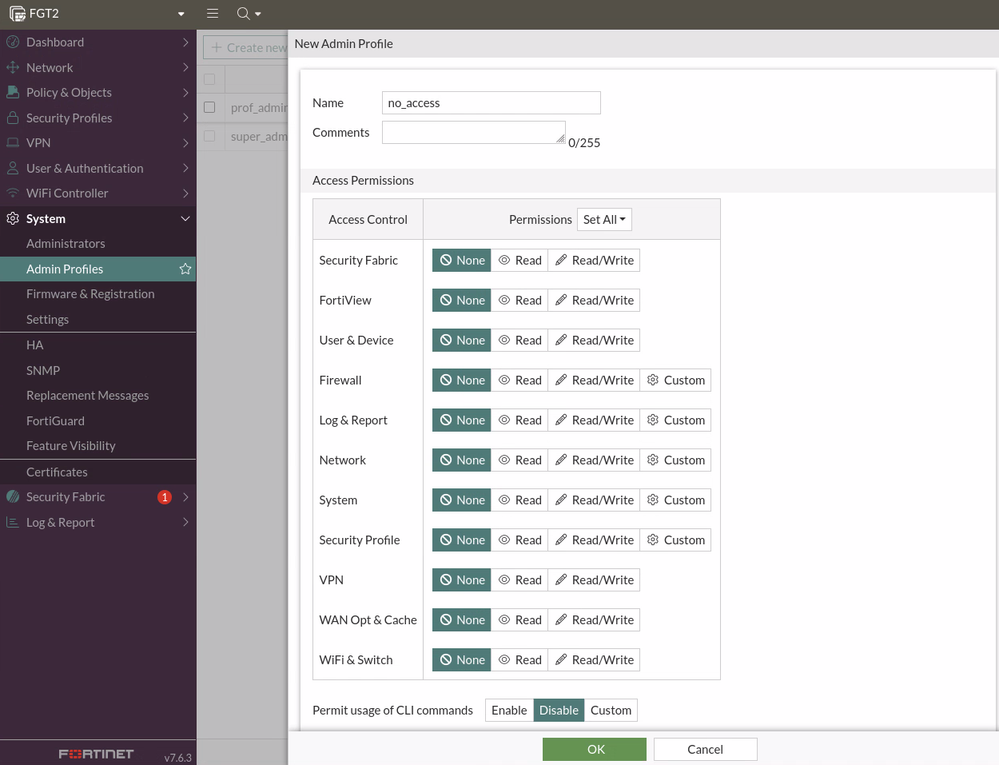Expand the Policy & Objects chevron

click(185, 92)
